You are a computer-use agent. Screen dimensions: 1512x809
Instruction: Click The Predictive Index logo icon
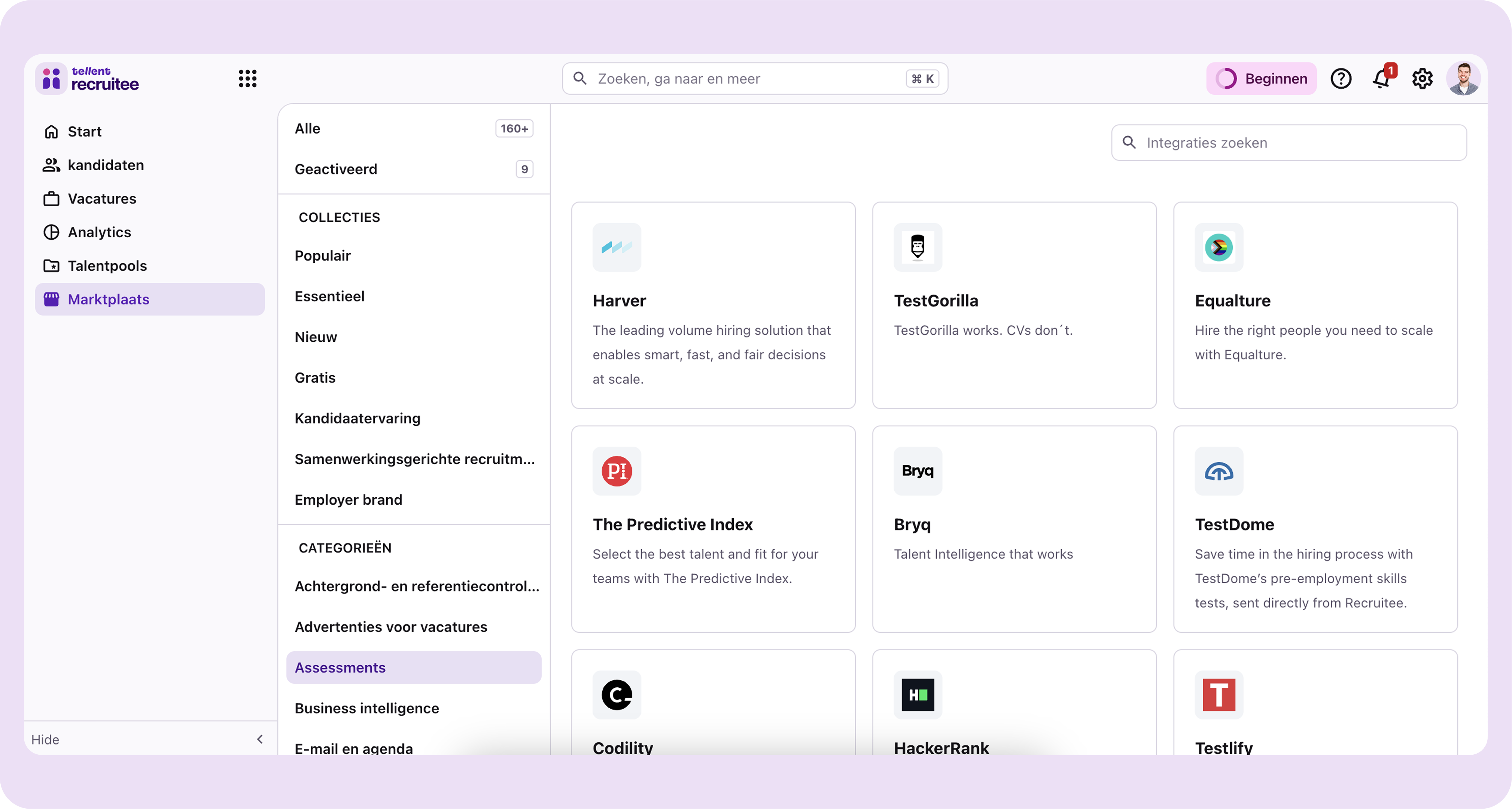[x=616, y=471]
